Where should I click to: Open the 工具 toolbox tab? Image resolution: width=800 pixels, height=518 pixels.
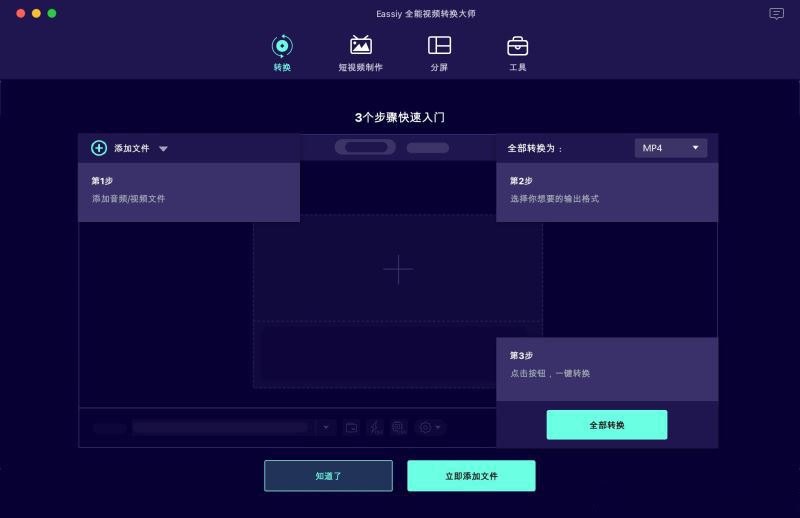pos(517,53)
